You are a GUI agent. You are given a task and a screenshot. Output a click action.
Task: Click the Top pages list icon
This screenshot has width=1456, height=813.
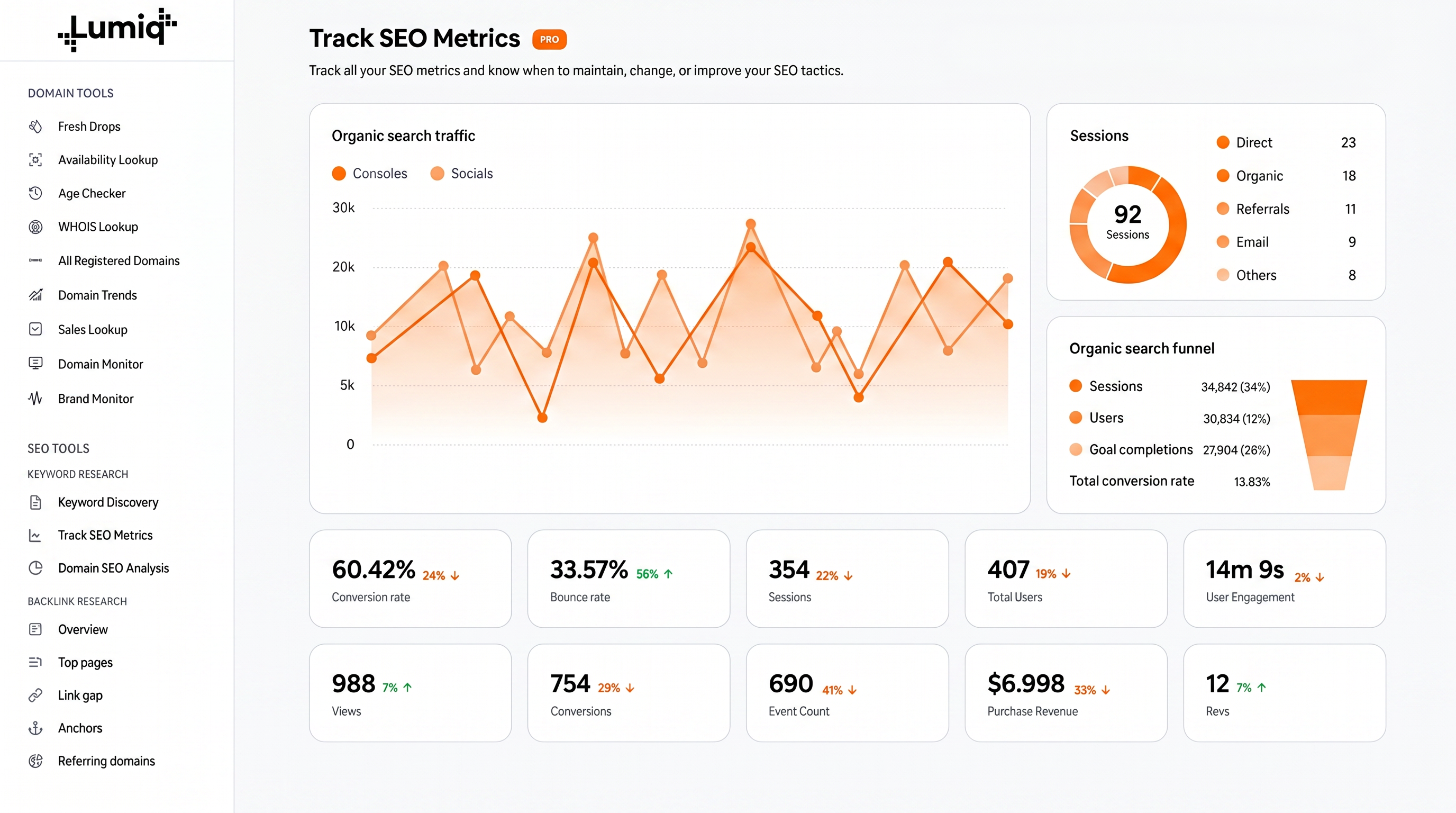point(35,662)
